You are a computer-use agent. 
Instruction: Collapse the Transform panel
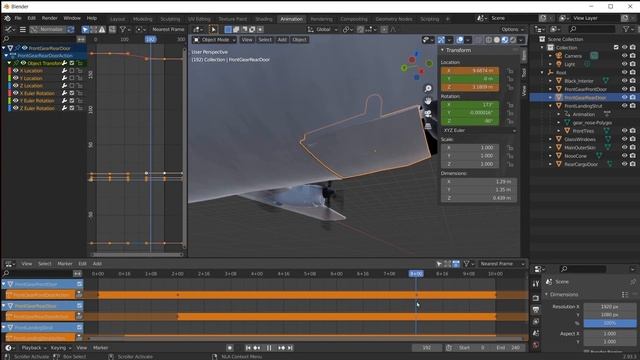(443, 50)
